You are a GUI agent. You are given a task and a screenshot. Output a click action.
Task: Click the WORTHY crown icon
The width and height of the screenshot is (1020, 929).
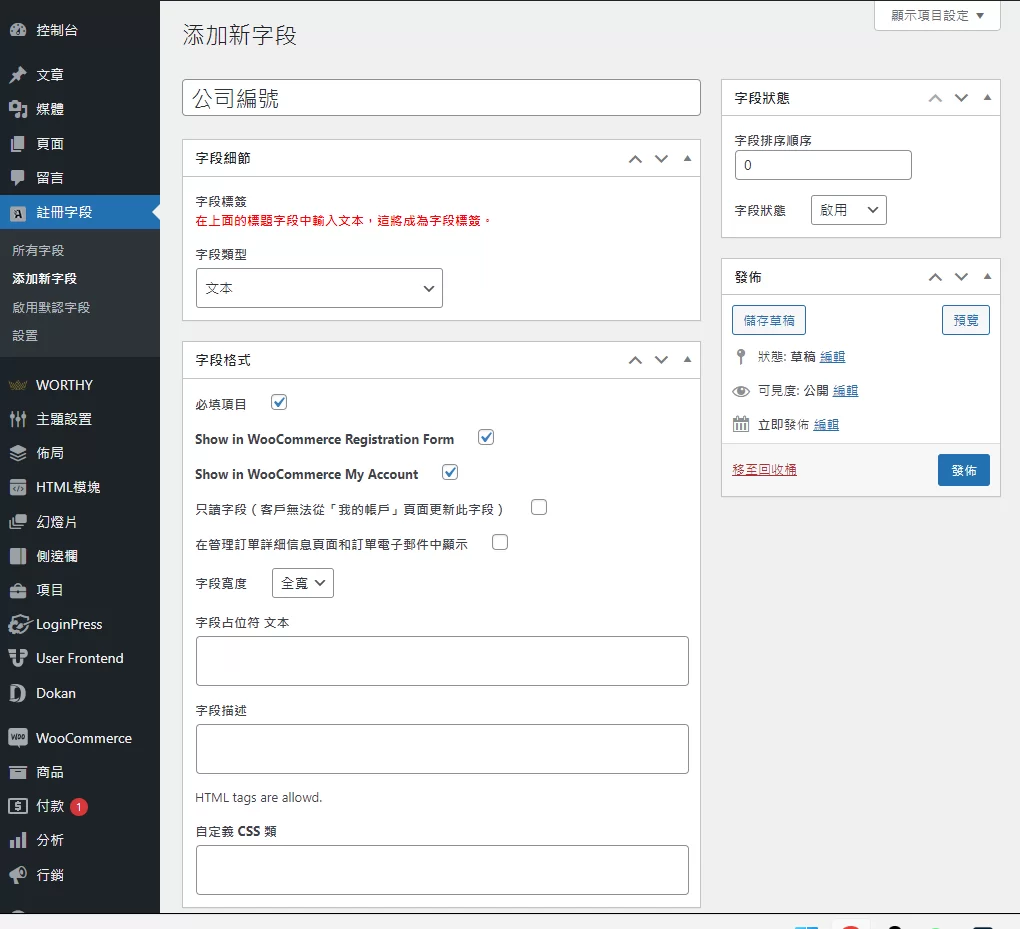[18, 385]
